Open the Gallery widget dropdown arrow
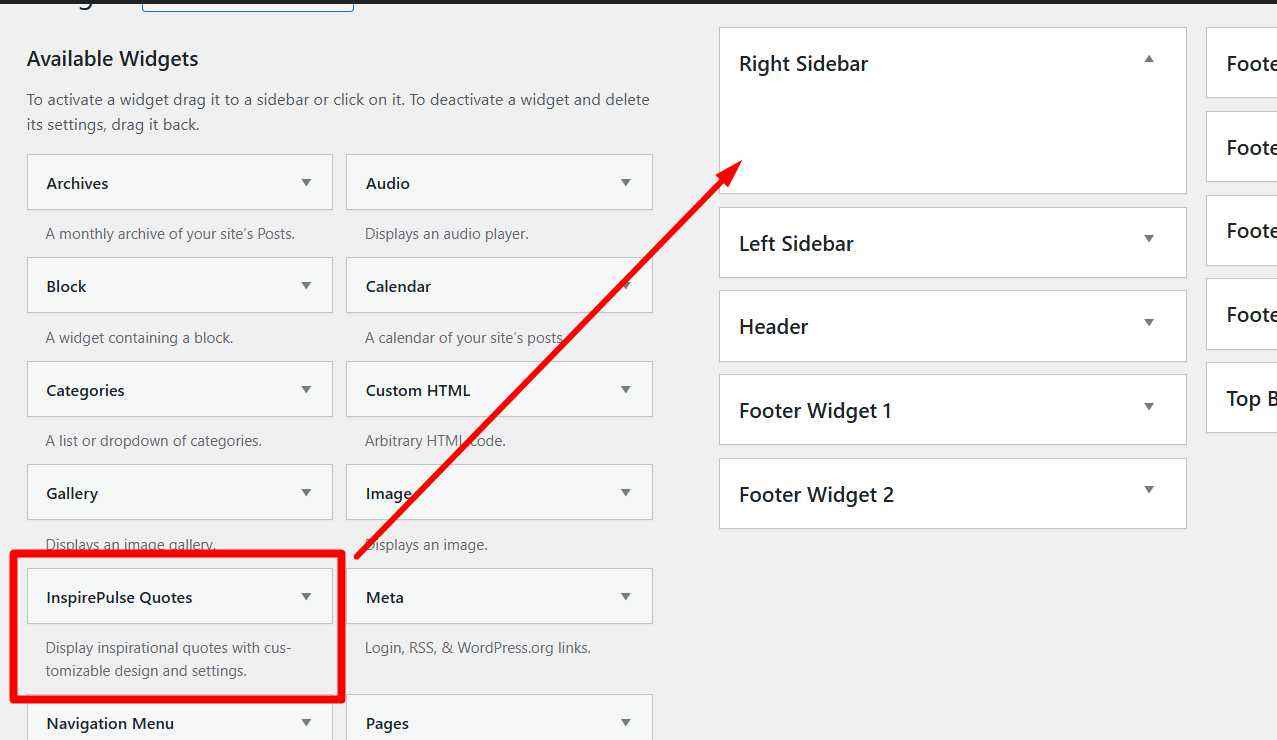1277x740 pixels. click(306, 493)
